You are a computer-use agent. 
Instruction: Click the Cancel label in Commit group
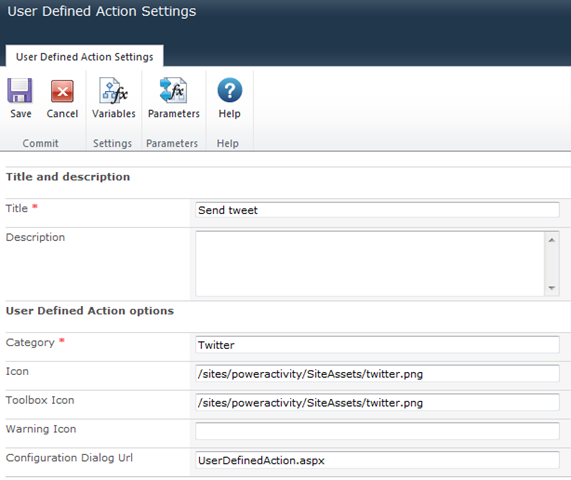(x=62, y=114)
